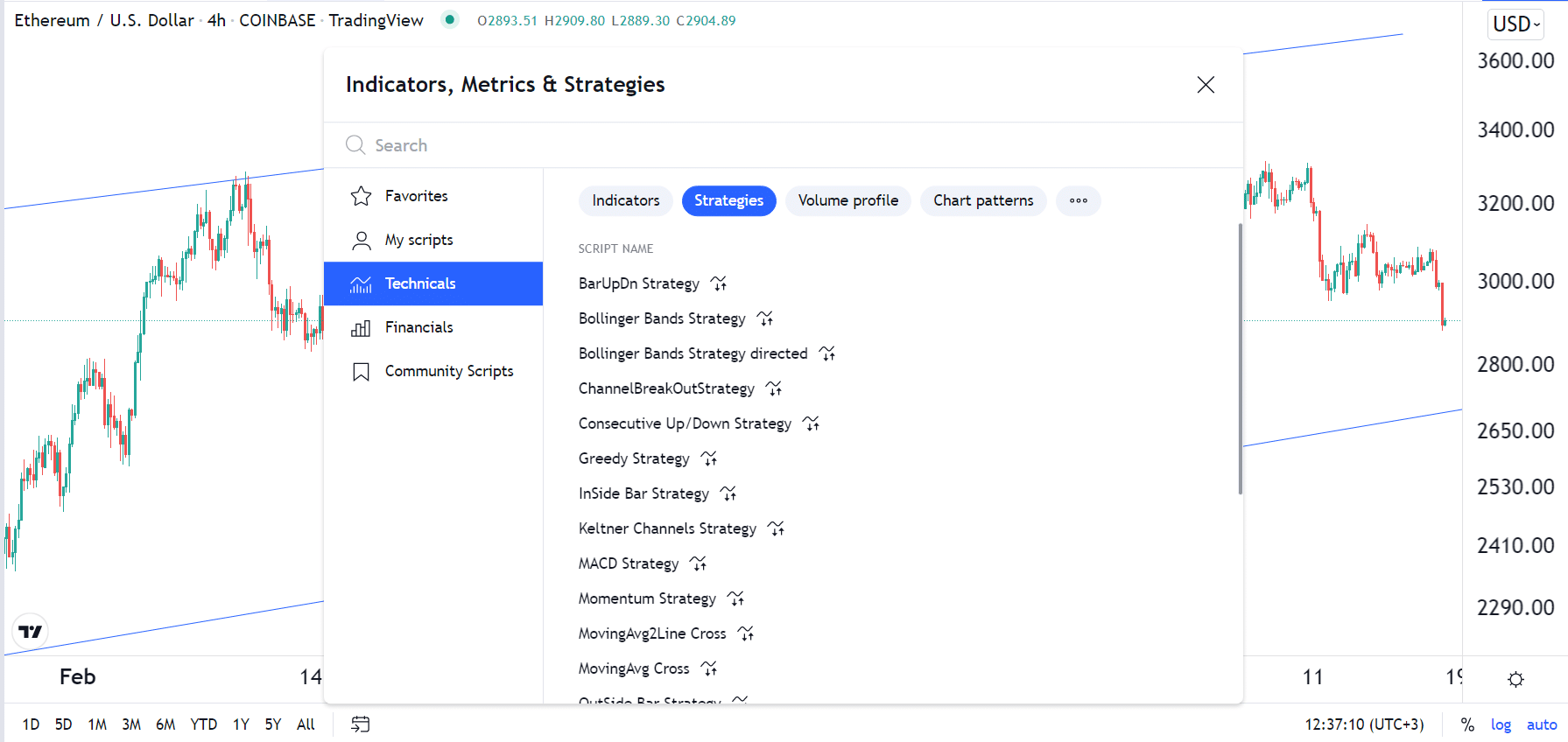Click strategy arrows icon beside Momentum Strategy
The image size is (1568, 742).
[x=736, y=598]
